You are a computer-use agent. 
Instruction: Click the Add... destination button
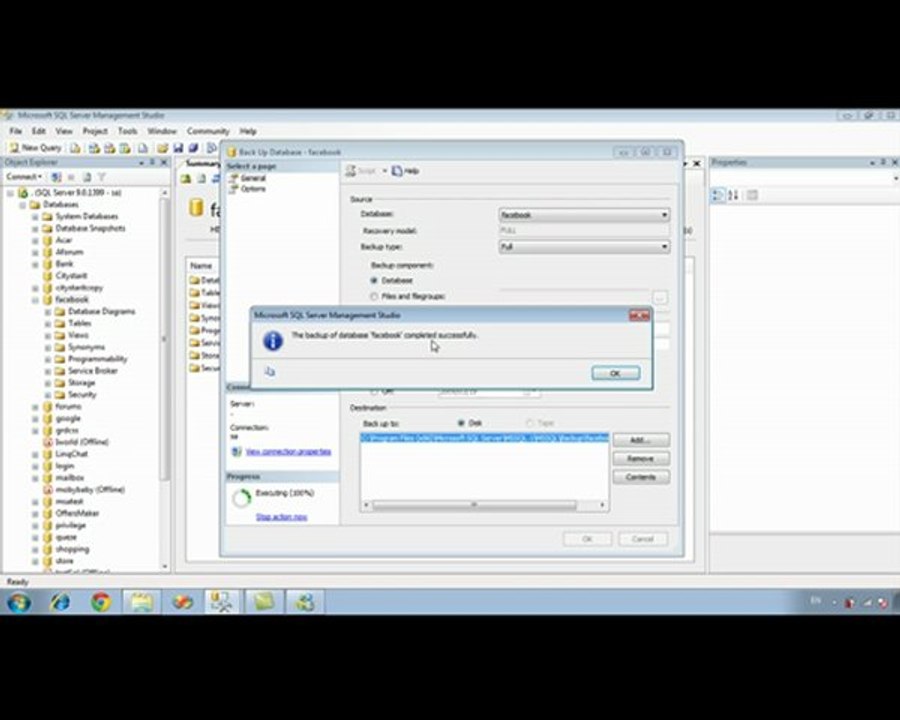pyautogui.click(x=641, y=440)
